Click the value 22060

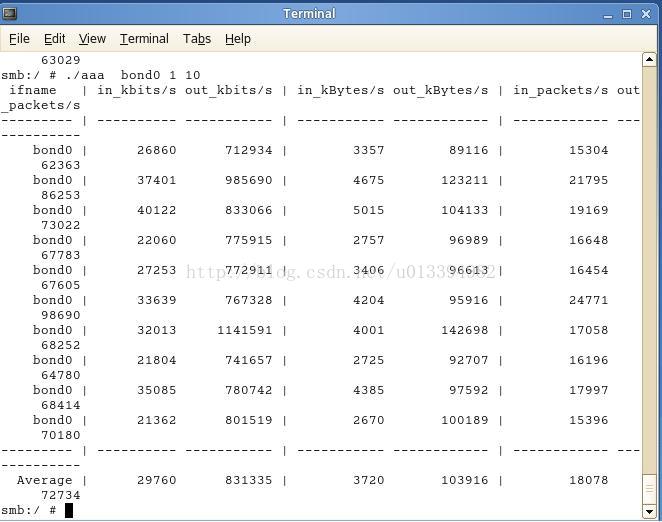coord(156,240)
